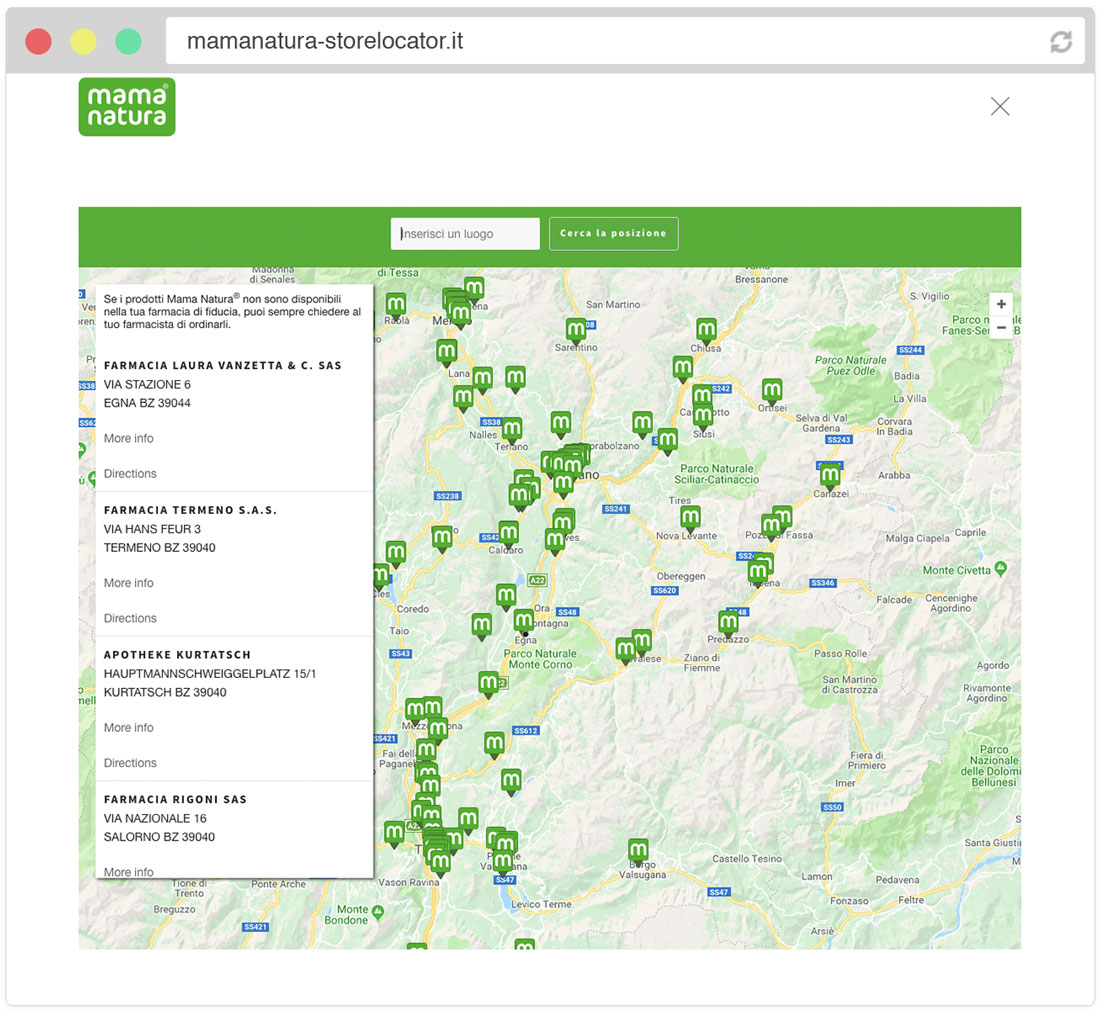Open More info for Farmacia Laura Vanzetta
The image size is (1100, 1015).
point(129,438)
